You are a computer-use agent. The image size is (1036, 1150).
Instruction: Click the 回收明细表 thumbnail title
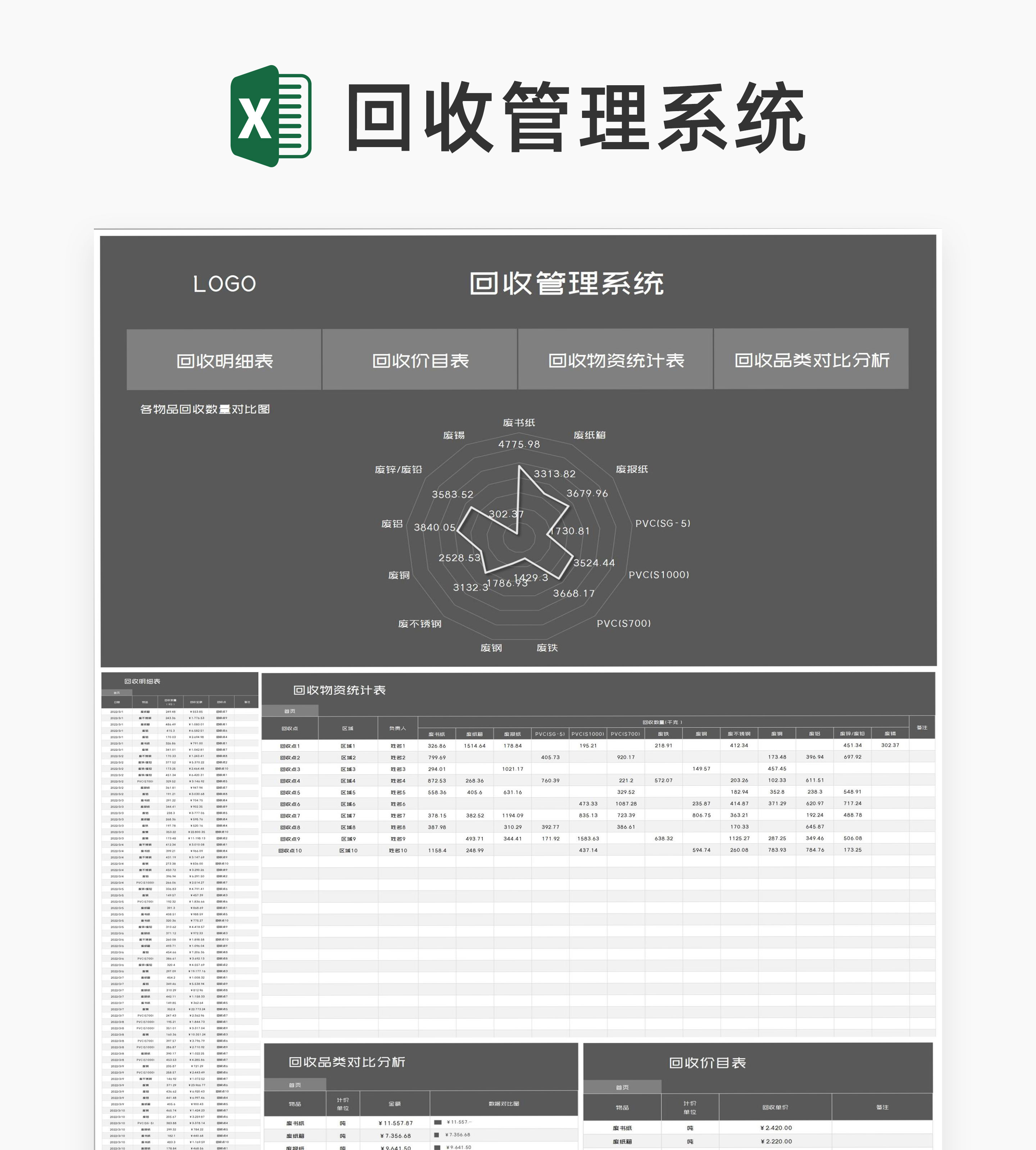(142, 681)
